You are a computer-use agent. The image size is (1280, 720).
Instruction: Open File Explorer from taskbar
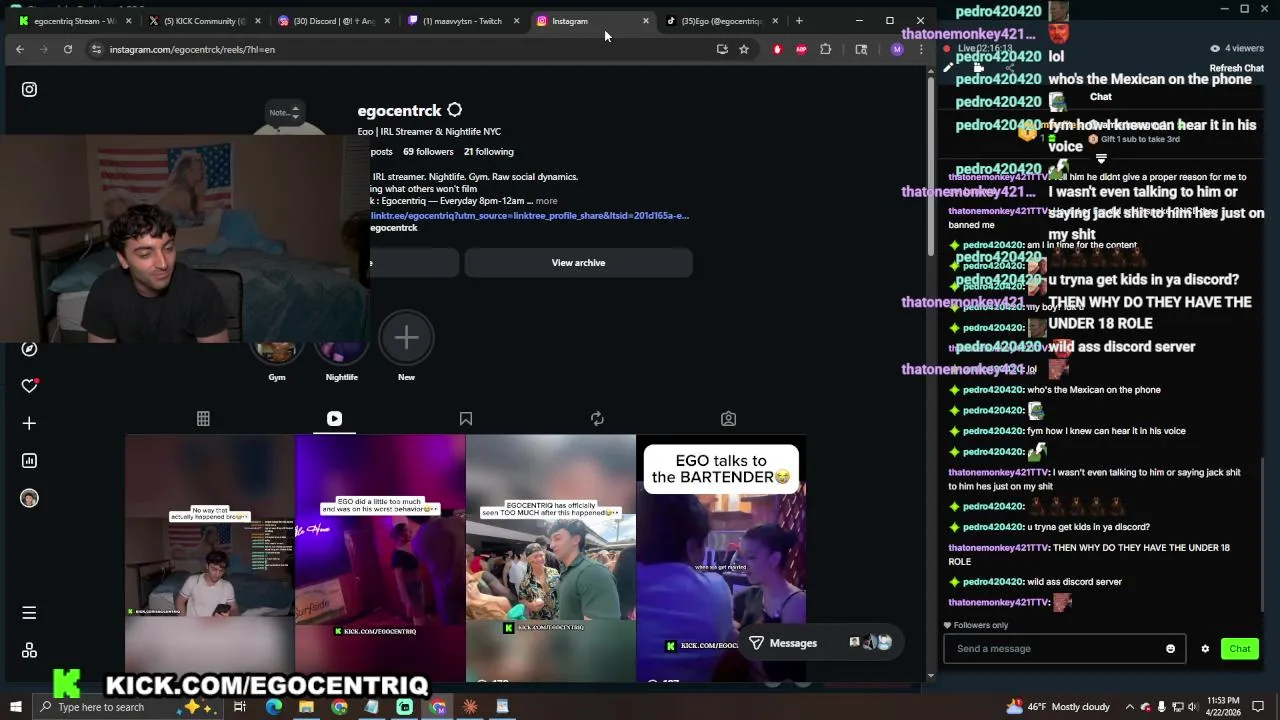[306, 707]
